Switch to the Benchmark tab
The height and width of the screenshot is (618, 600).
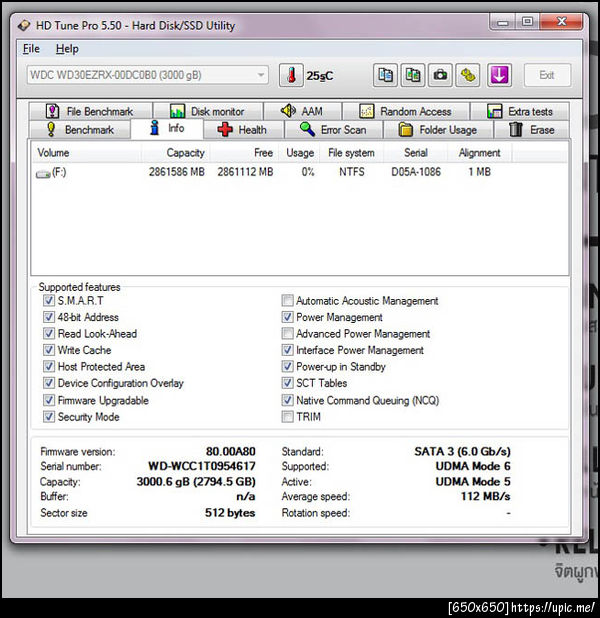(x=80, y=130)
